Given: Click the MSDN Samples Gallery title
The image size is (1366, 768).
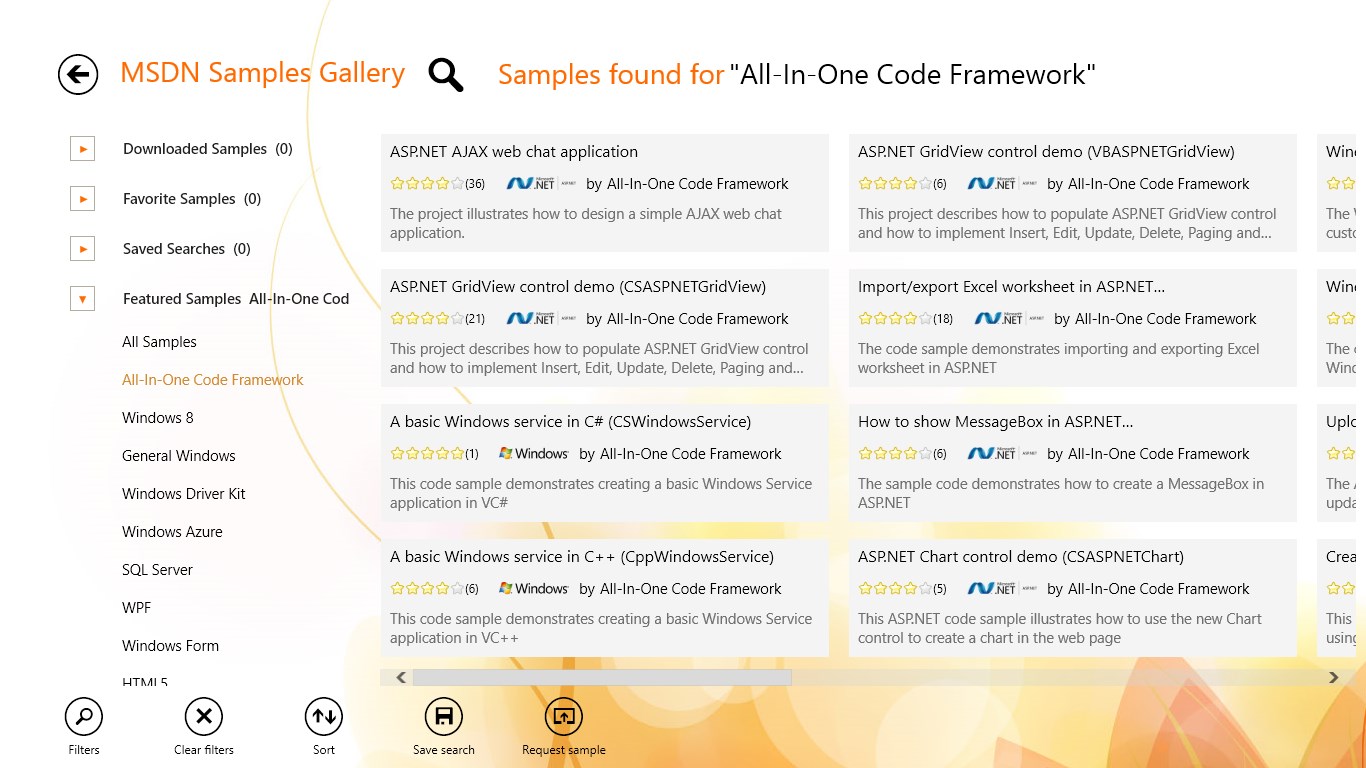Looking at the screenshot, I should click(262, 73).
